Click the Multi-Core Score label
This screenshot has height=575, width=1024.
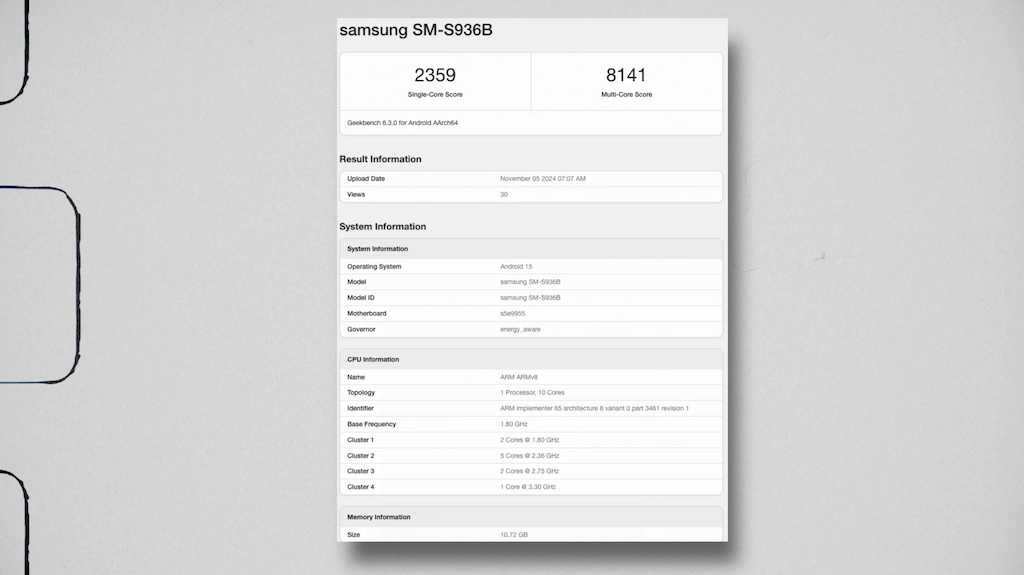coord(626,95)
